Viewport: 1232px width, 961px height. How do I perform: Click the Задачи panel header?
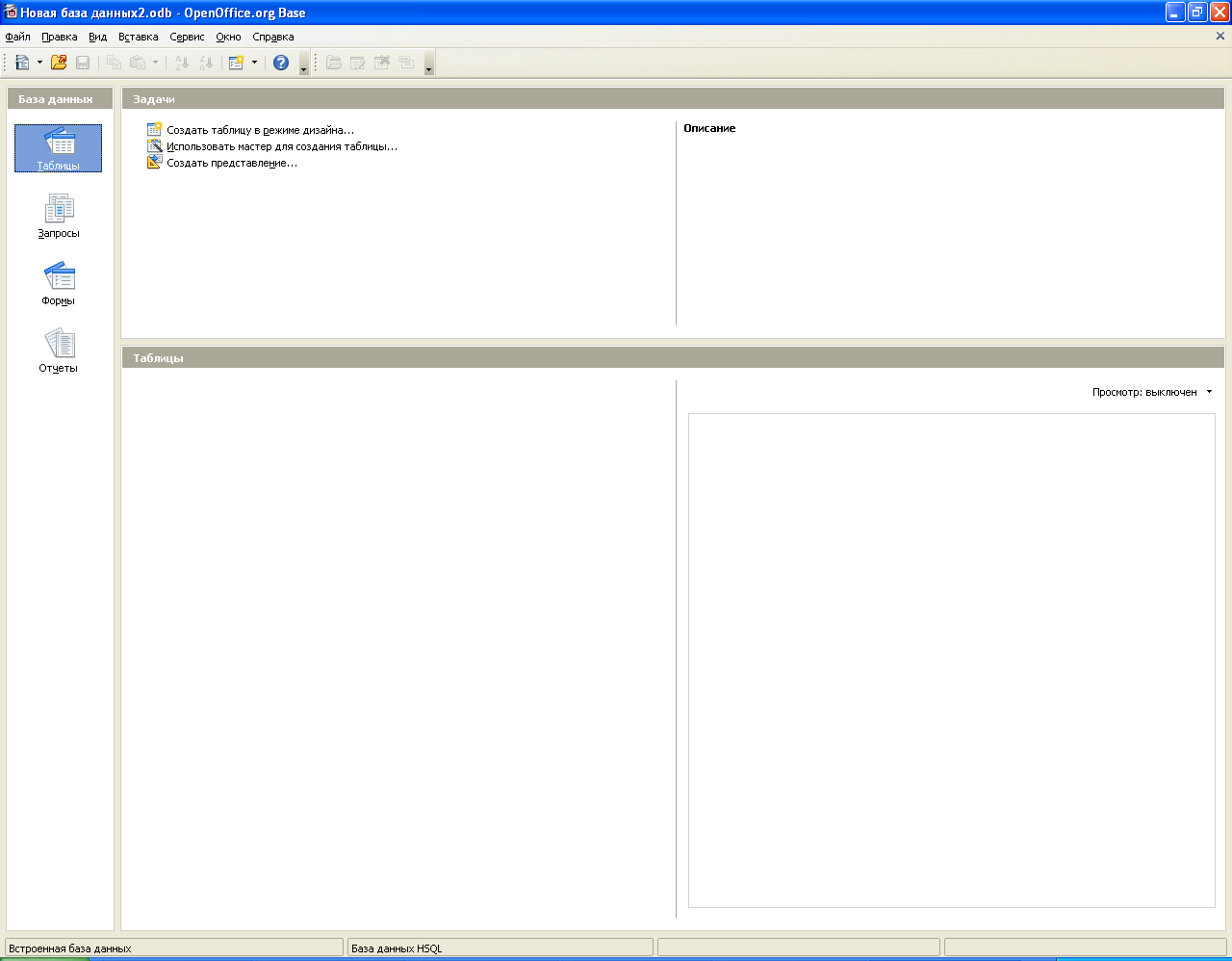click(x=673, y=98)
